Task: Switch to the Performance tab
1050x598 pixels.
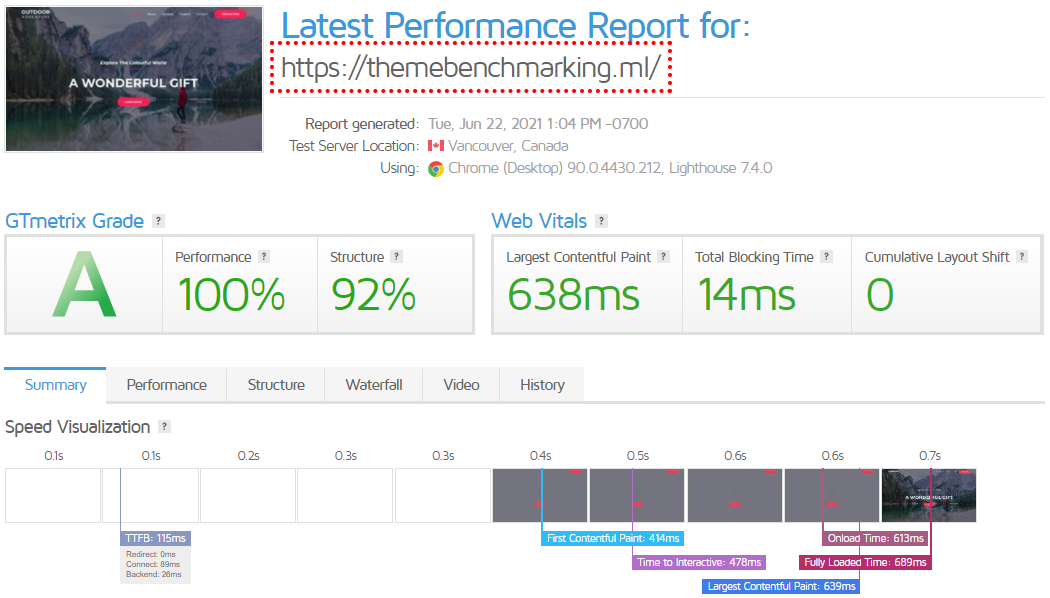Action: [x=167, y=385]
